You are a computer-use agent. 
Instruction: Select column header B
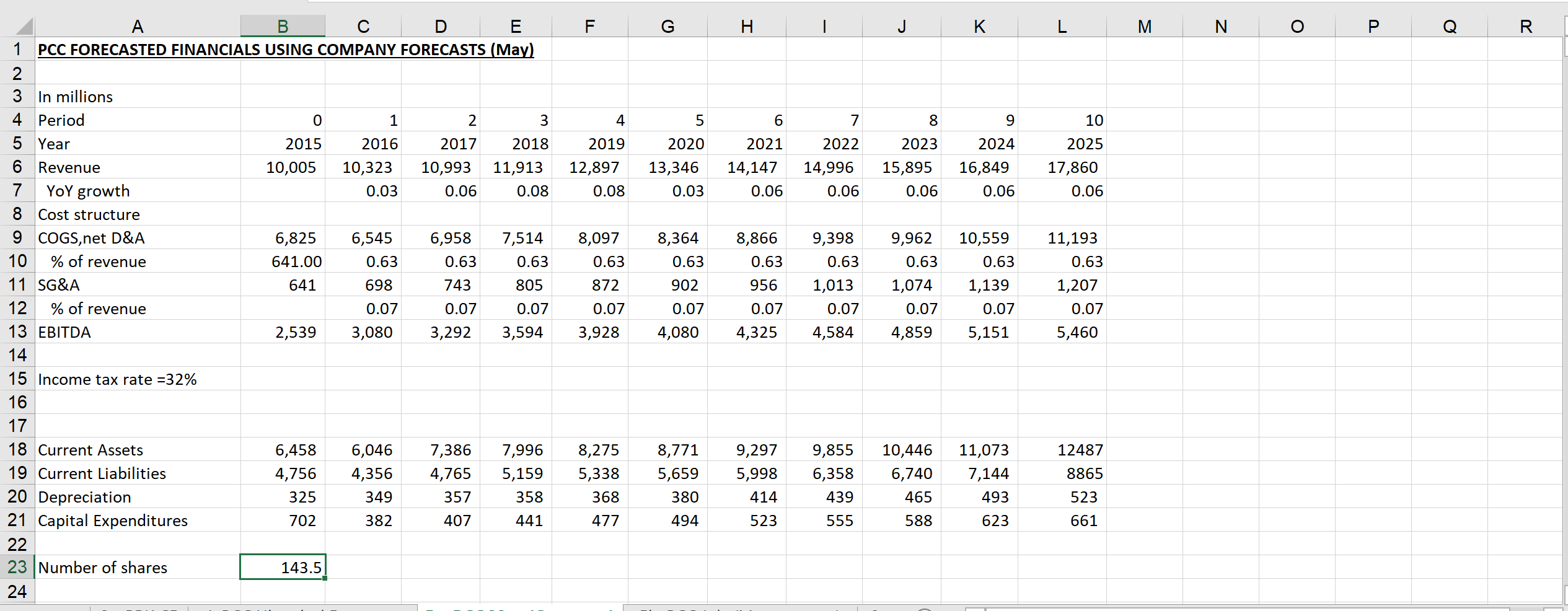[x=282, y=26]
